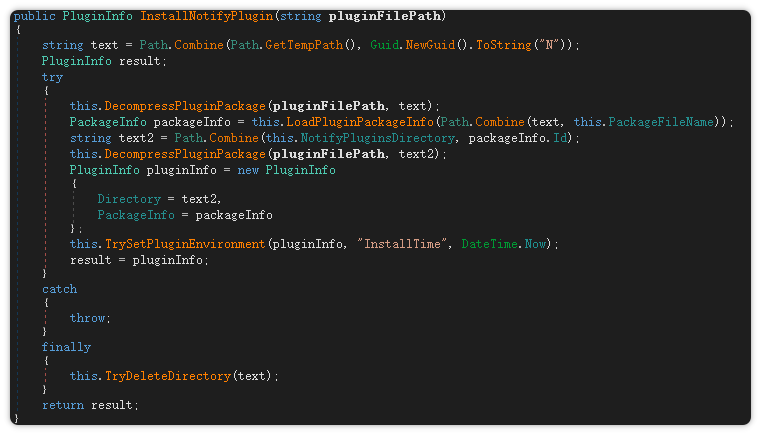Place cursor on the catch keyword
Screen dimensions: 761x435
pyautogui.click(x=59, y=289)
